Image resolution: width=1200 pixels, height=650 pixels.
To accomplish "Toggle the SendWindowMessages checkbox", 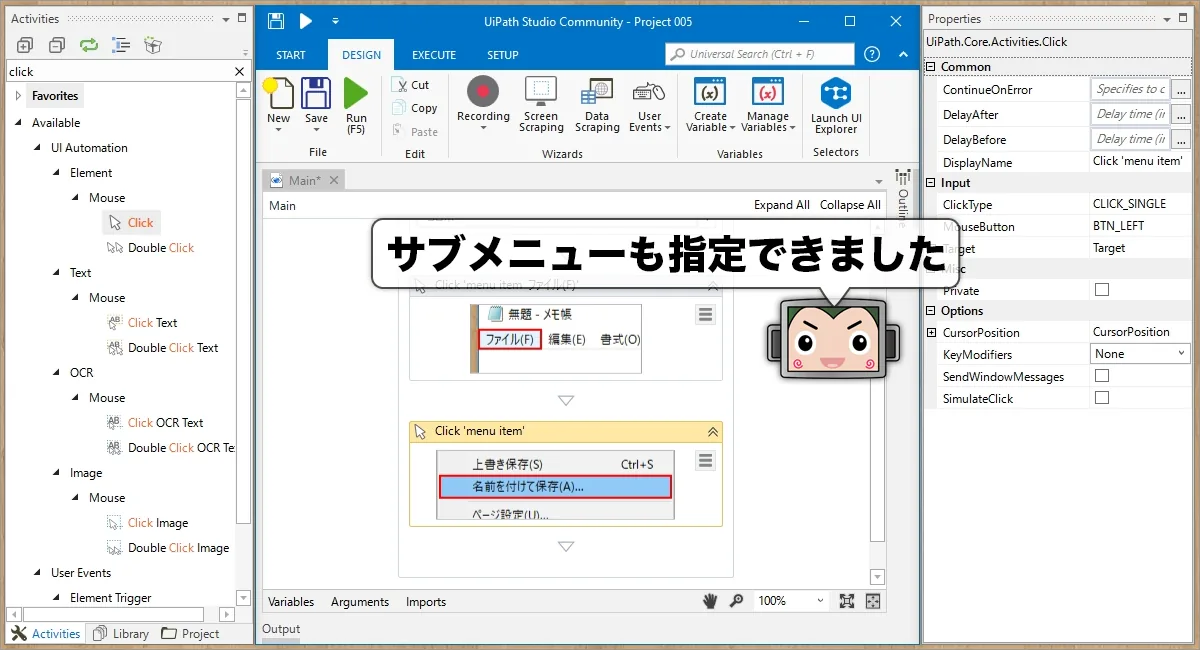I will 1102,376.
